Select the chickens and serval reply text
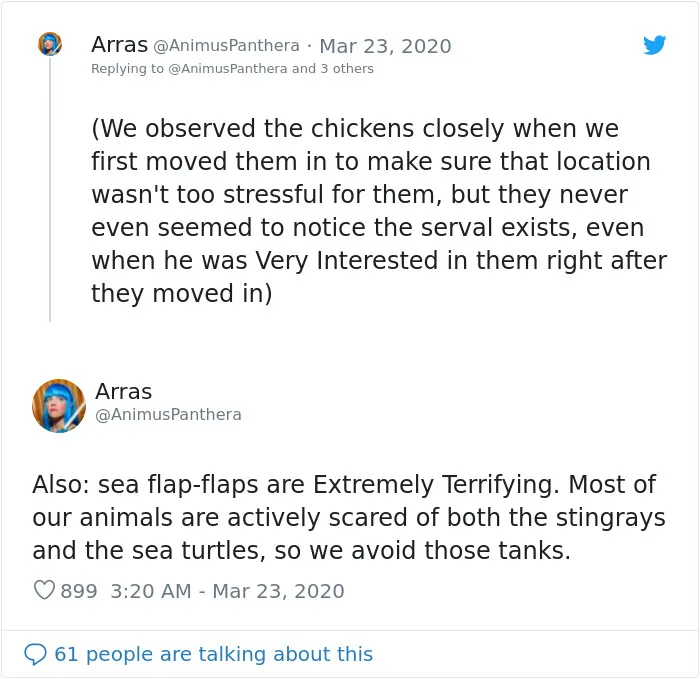Image resolution: width=700 pixels, height=679 pixels. pos(379,211)
